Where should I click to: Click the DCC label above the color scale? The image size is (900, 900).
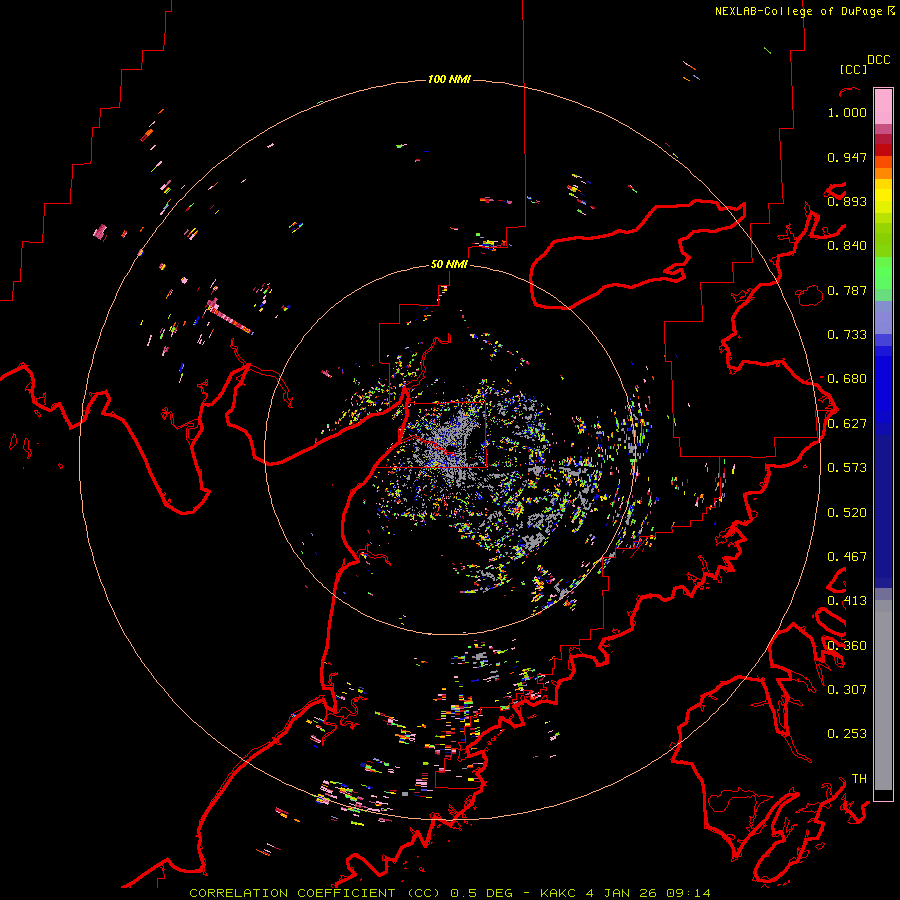[x=878, y=60]
